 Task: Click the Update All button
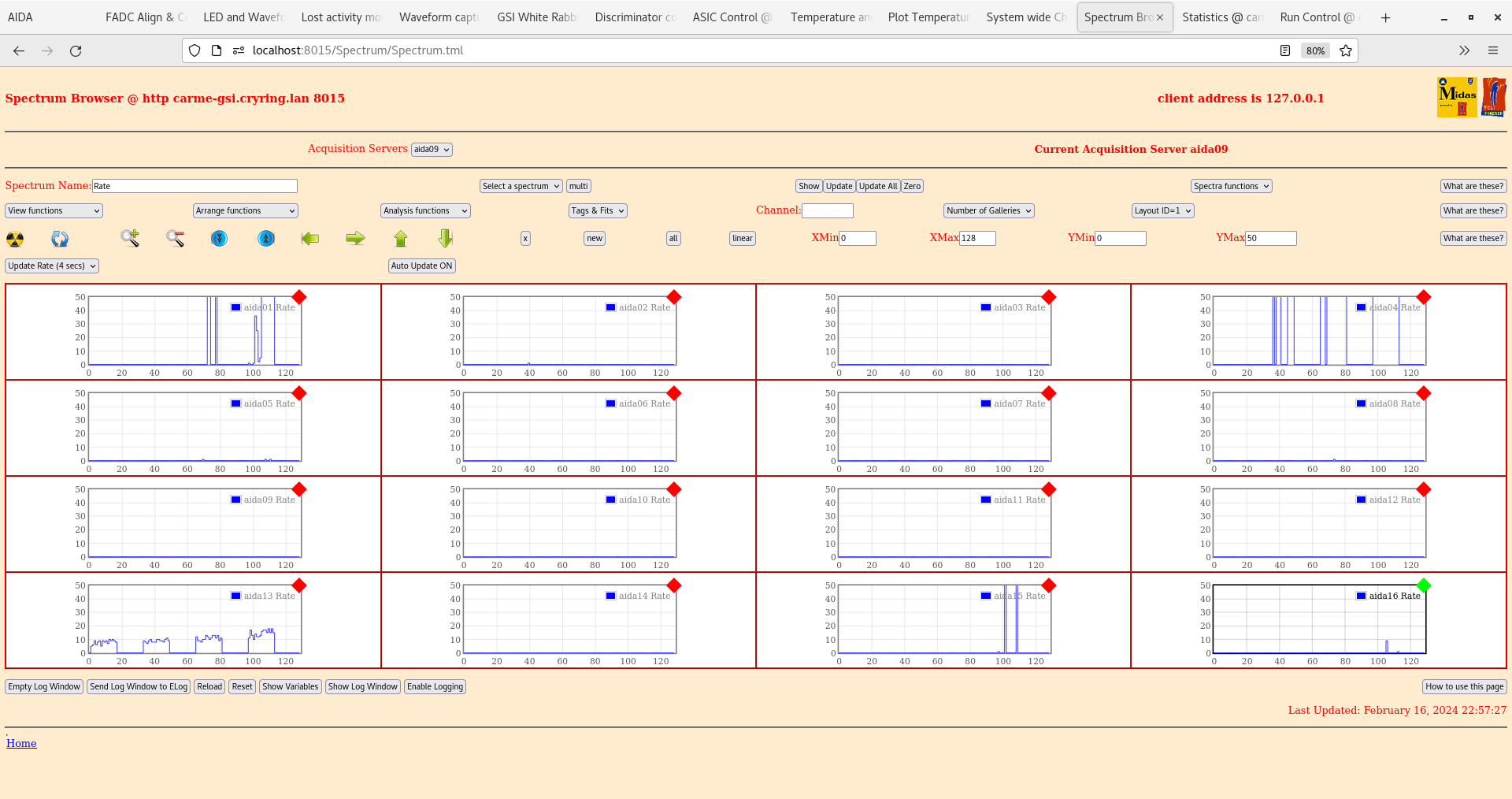[x=877, y=187]
